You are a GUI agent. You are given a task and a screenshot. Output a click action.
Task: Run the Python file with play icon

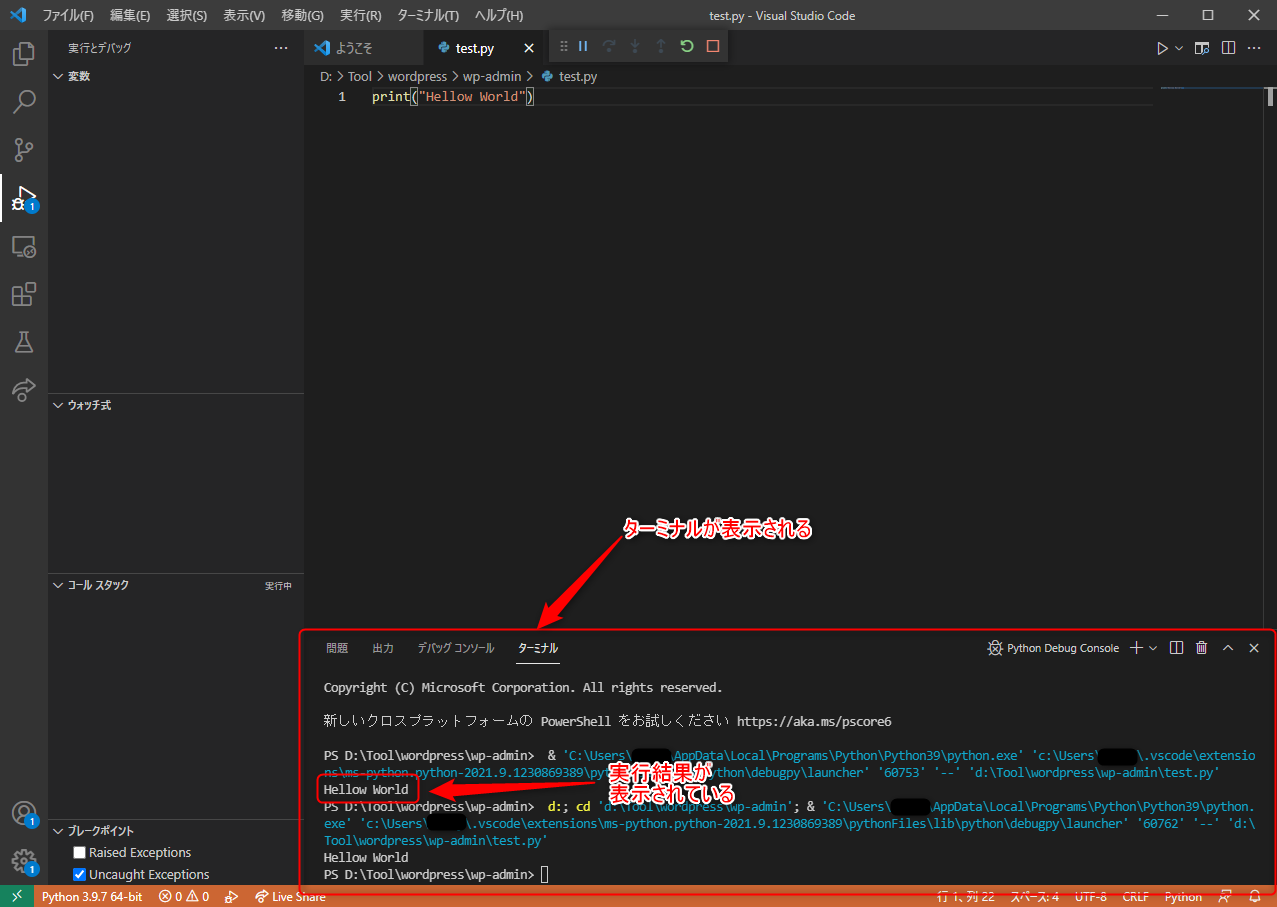[x=1162, y=48]
